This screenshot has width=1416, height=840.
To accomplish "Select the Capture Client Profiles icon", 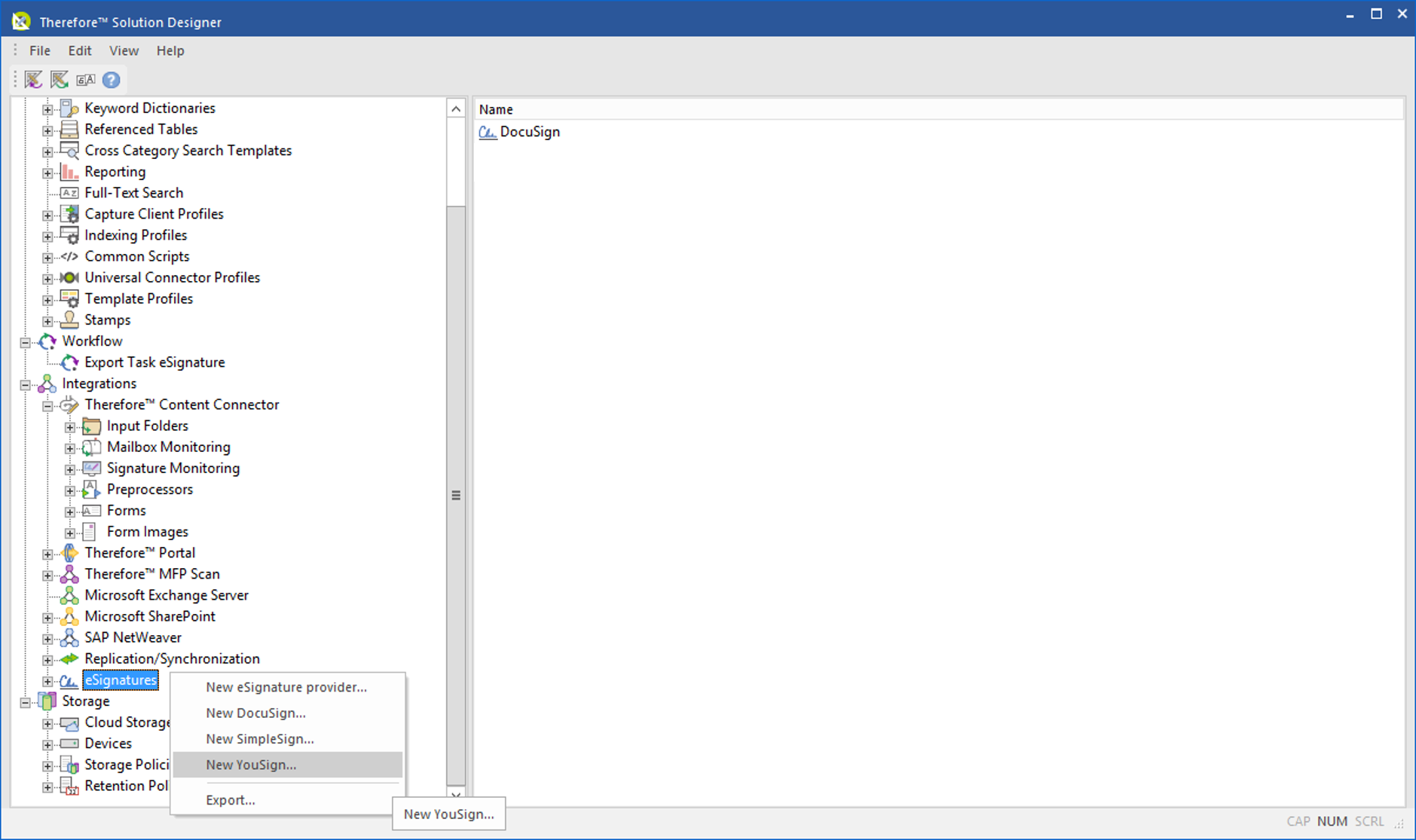I will pyautogui.click(x=69, y=214).
